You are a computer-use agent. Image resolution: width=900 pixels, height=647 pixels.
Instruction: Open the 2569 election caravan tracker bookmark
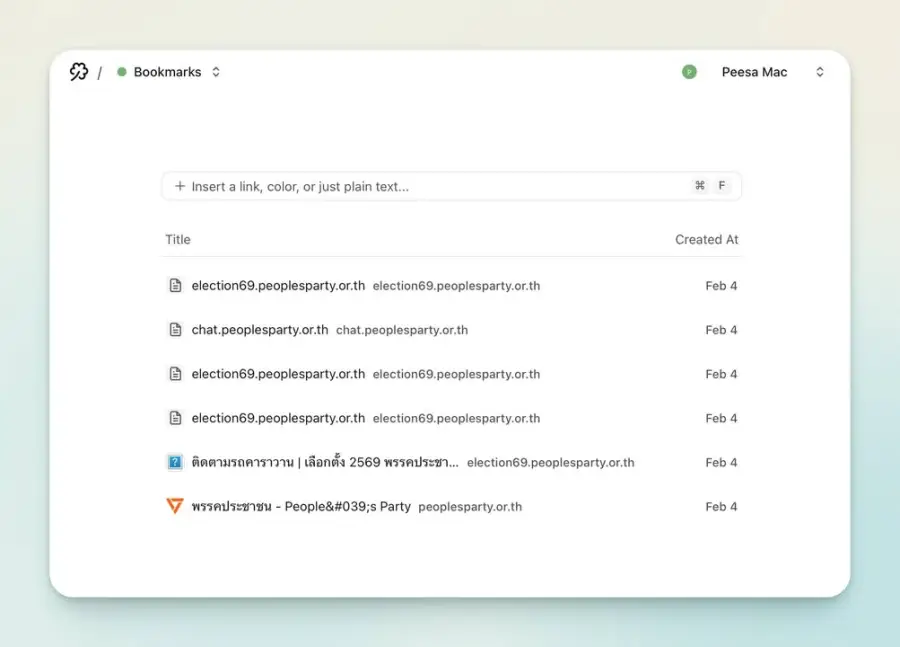coord(452,462)
